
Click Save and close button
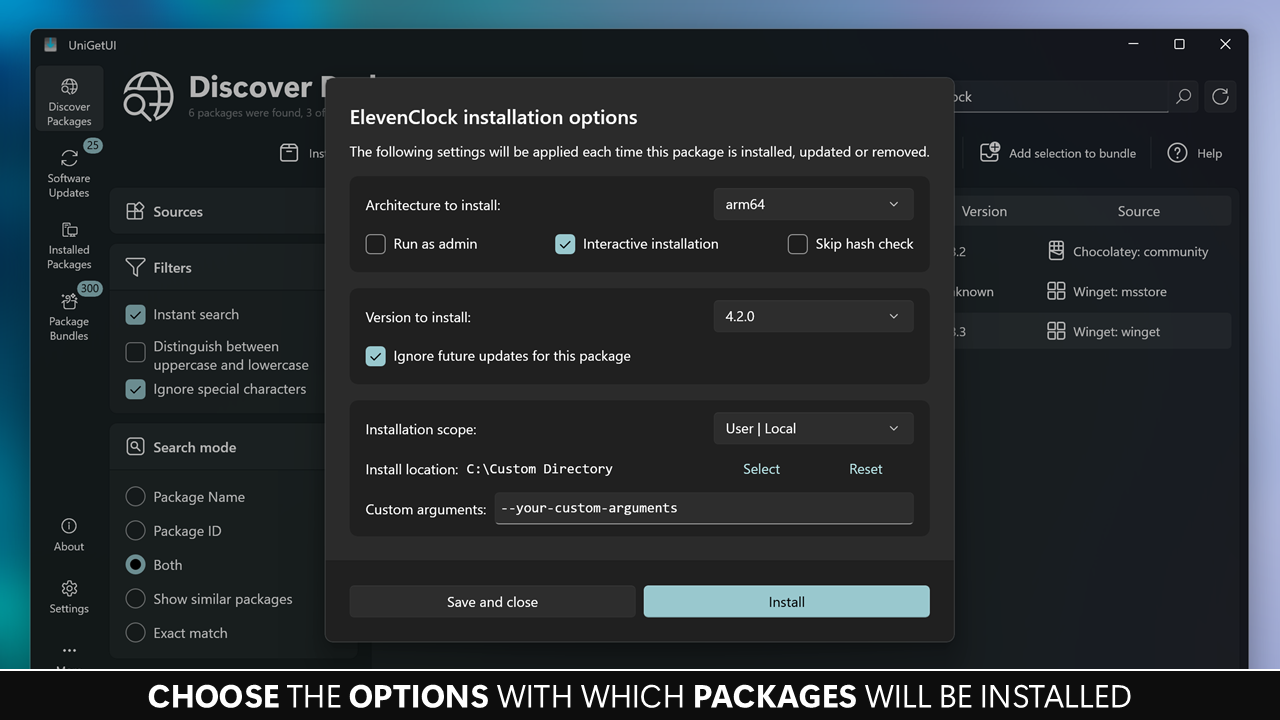click(492, 602)
